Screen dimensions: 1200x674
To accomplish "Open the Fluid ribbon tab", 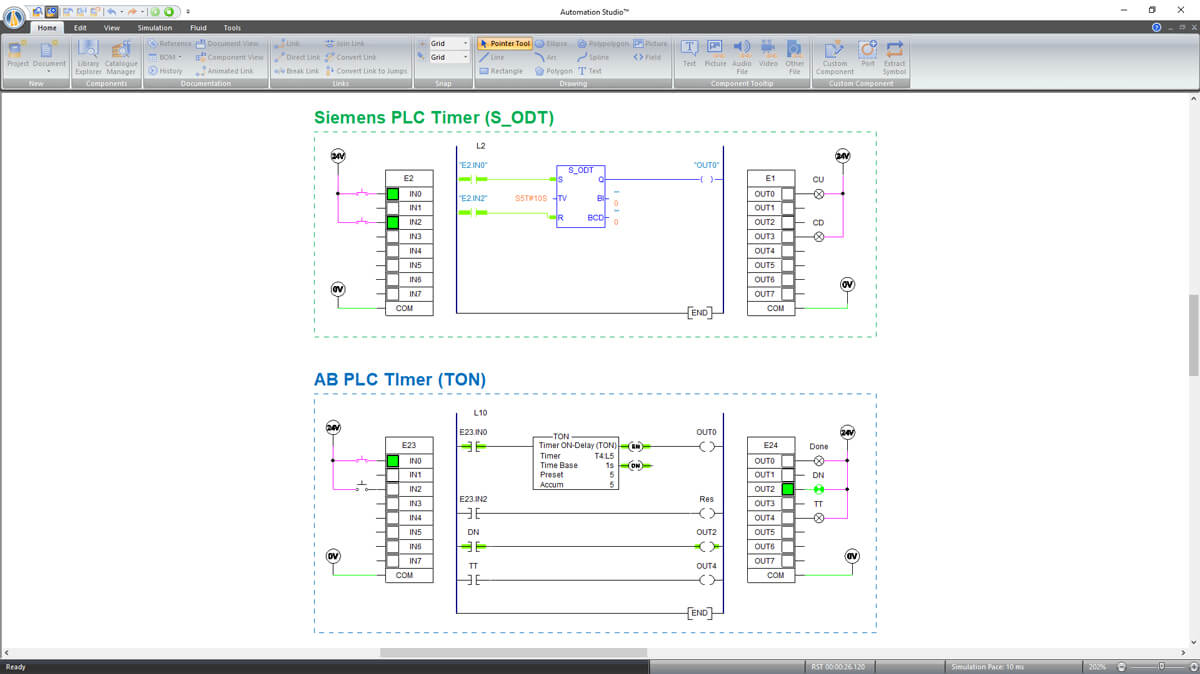I will (198, 28).
